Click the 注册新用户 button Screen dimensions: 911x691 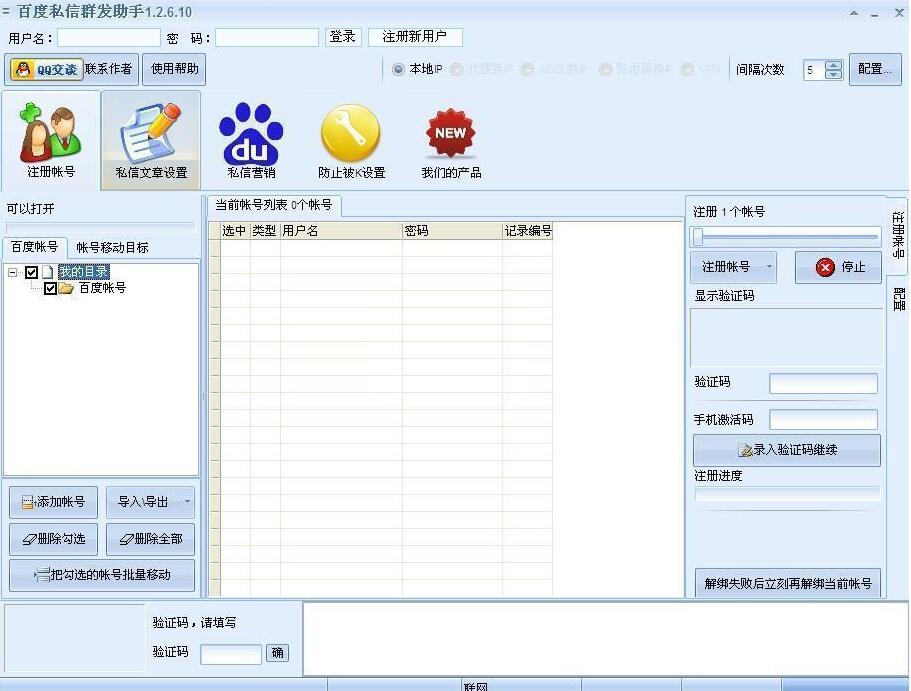[415, 37]
